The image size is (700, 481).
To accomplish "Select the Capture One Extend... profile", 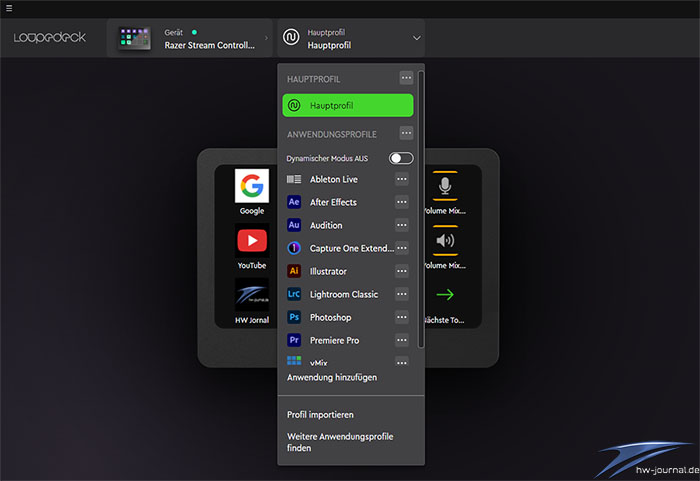I will tap(352, 248).
